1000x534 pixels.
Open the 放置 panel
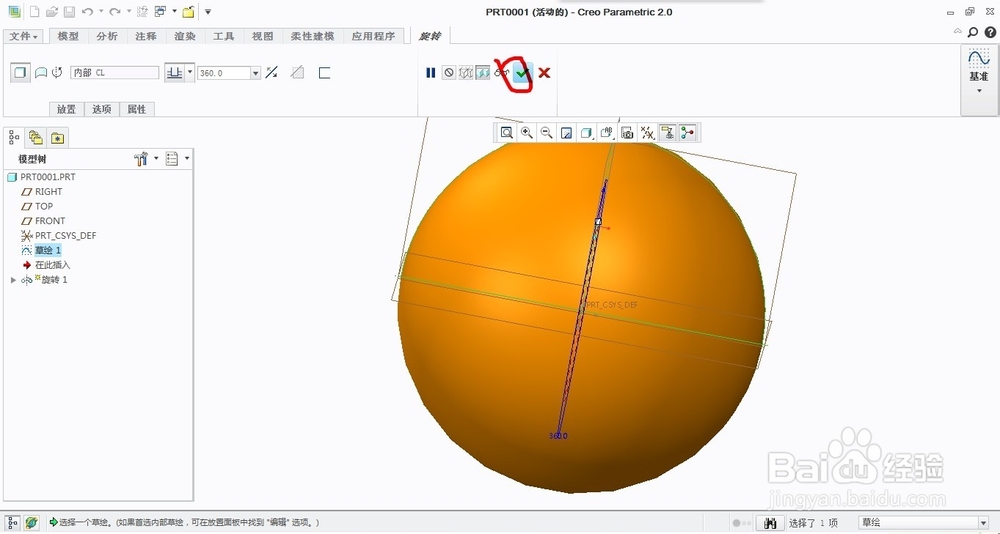point(66,109)
